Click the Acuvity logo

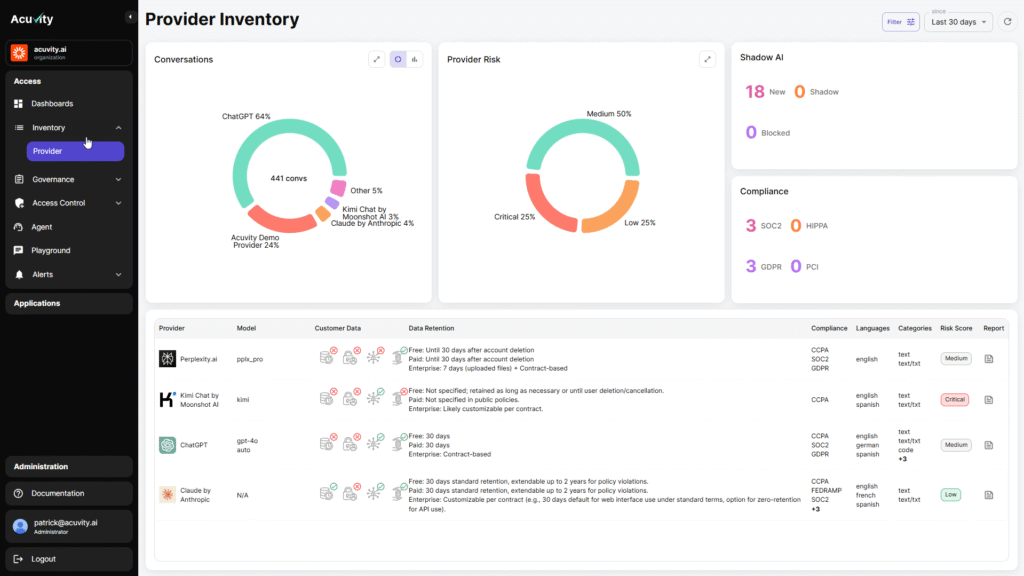(x=32, y=19)
